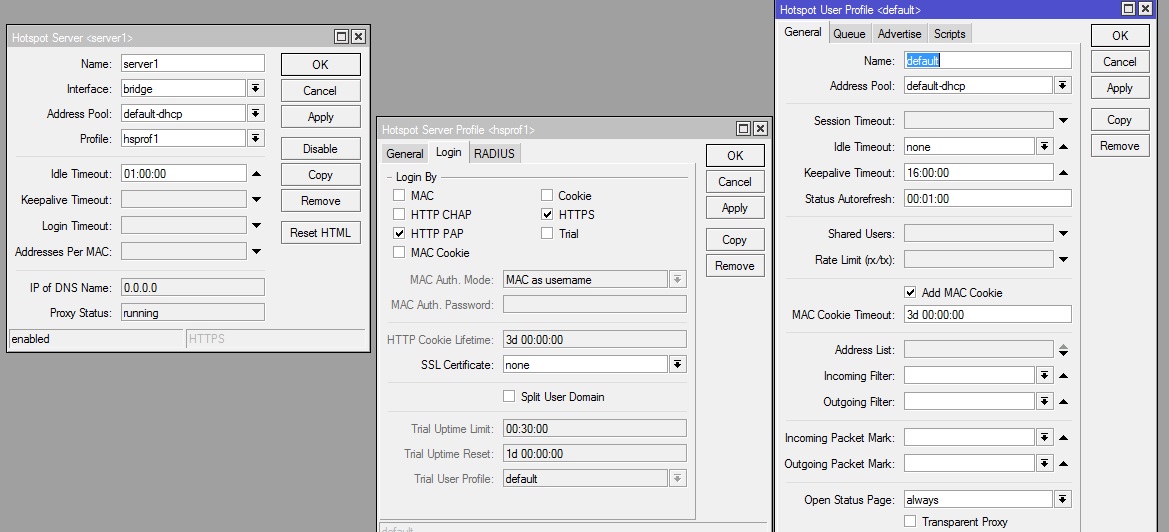Viewport: 1169px width, 532px height.
Task: Switch to Scripts tab in User Profile
Action: (x=950, y=34)
